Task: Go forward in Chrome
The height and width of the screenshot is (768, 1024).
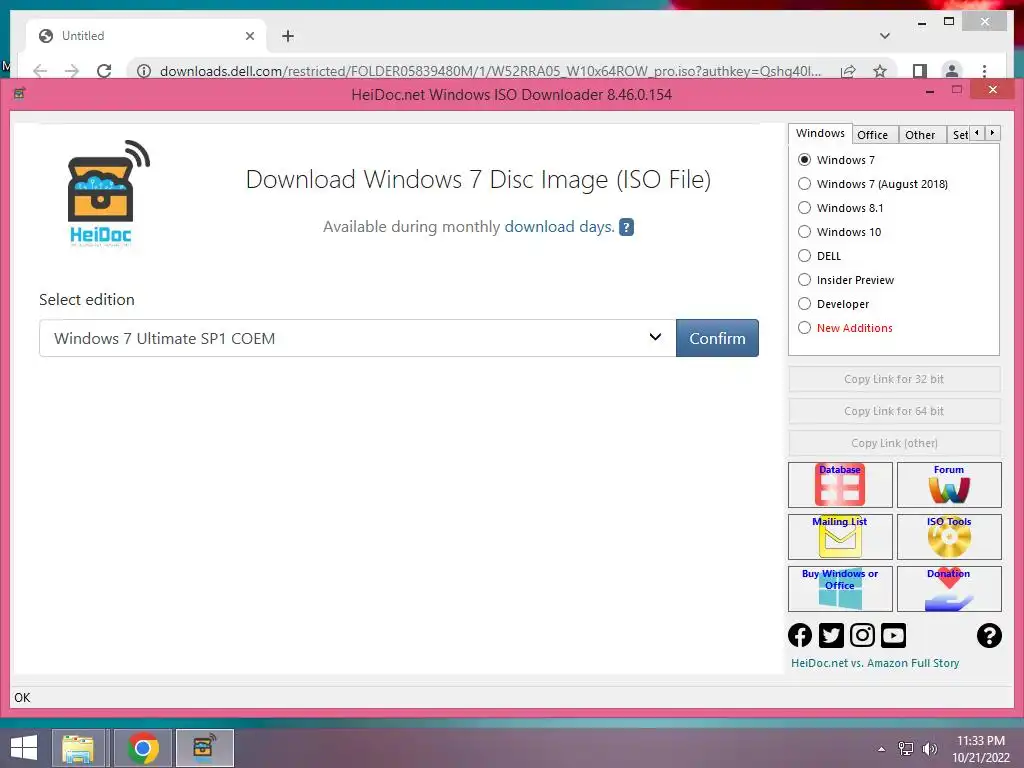Action: [72, 71]
